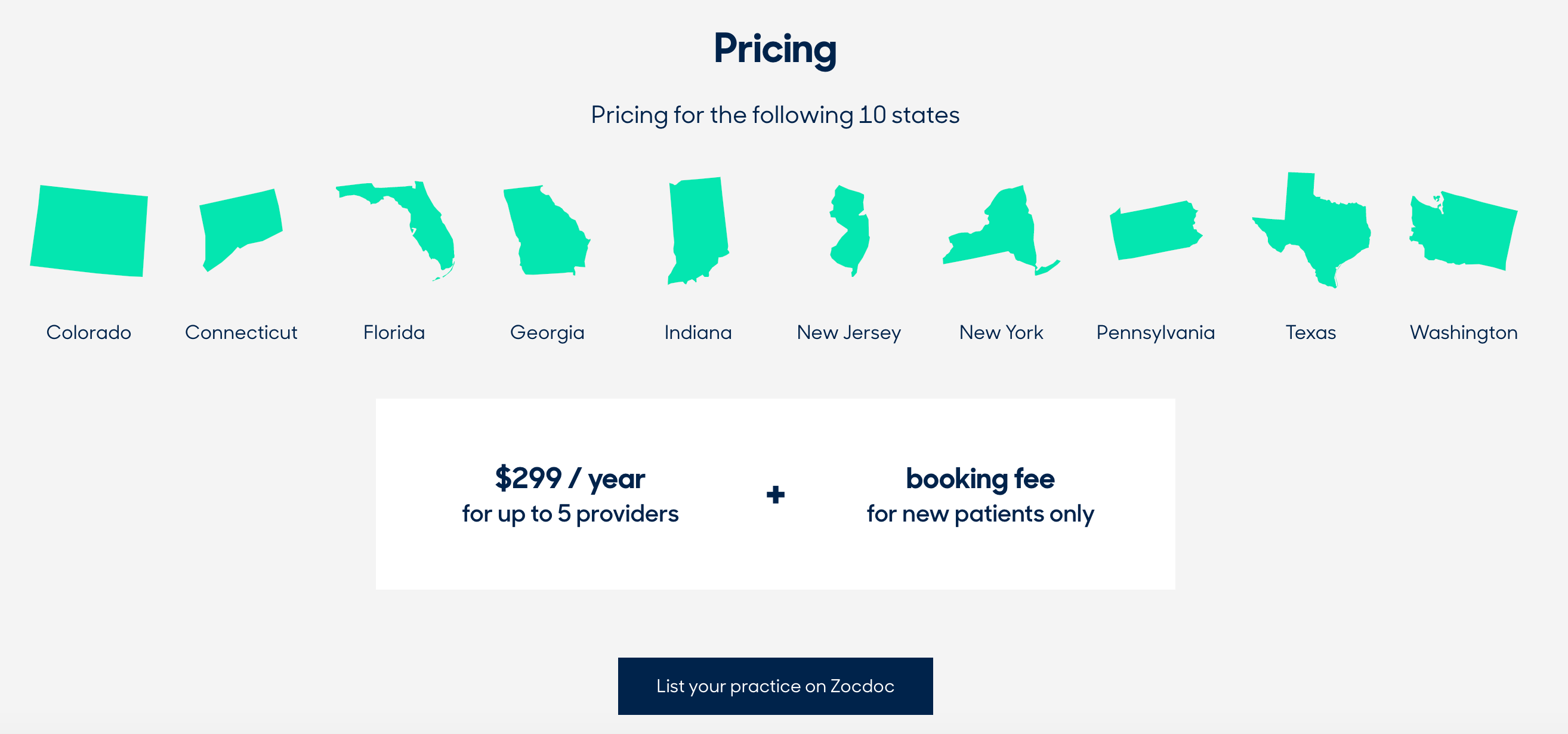Click 'Pricing for the following 10 states' subtitle
1568x734 pixels.
coord(776,116)
